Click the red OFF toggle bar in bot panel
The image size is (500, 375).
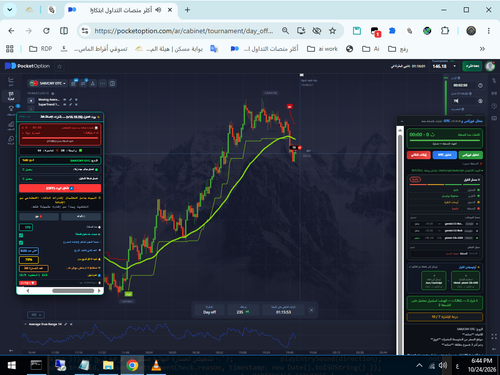pyautogui.click(x=60, y=188)
